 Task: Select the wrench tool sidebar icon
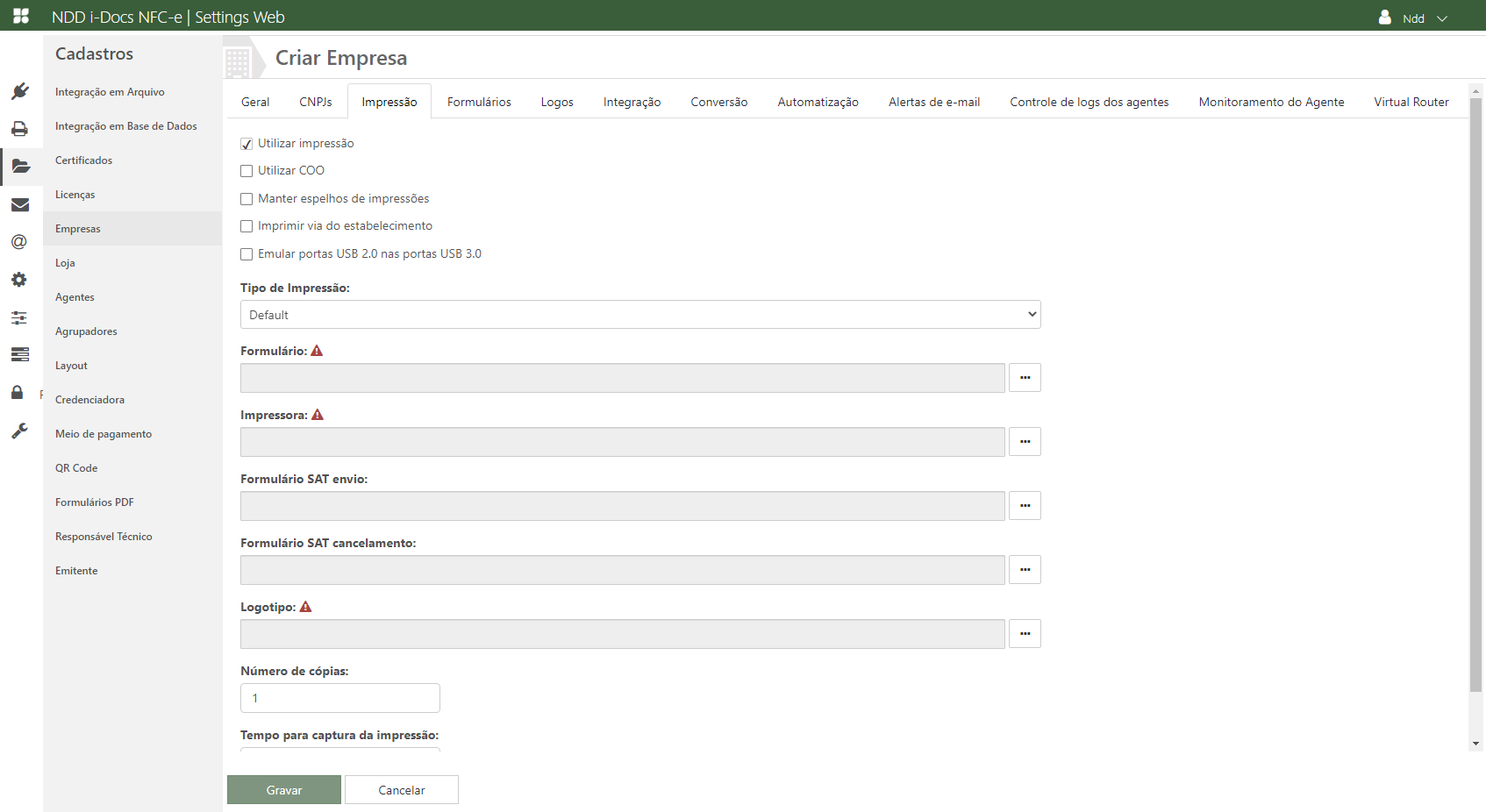point(19,431)
